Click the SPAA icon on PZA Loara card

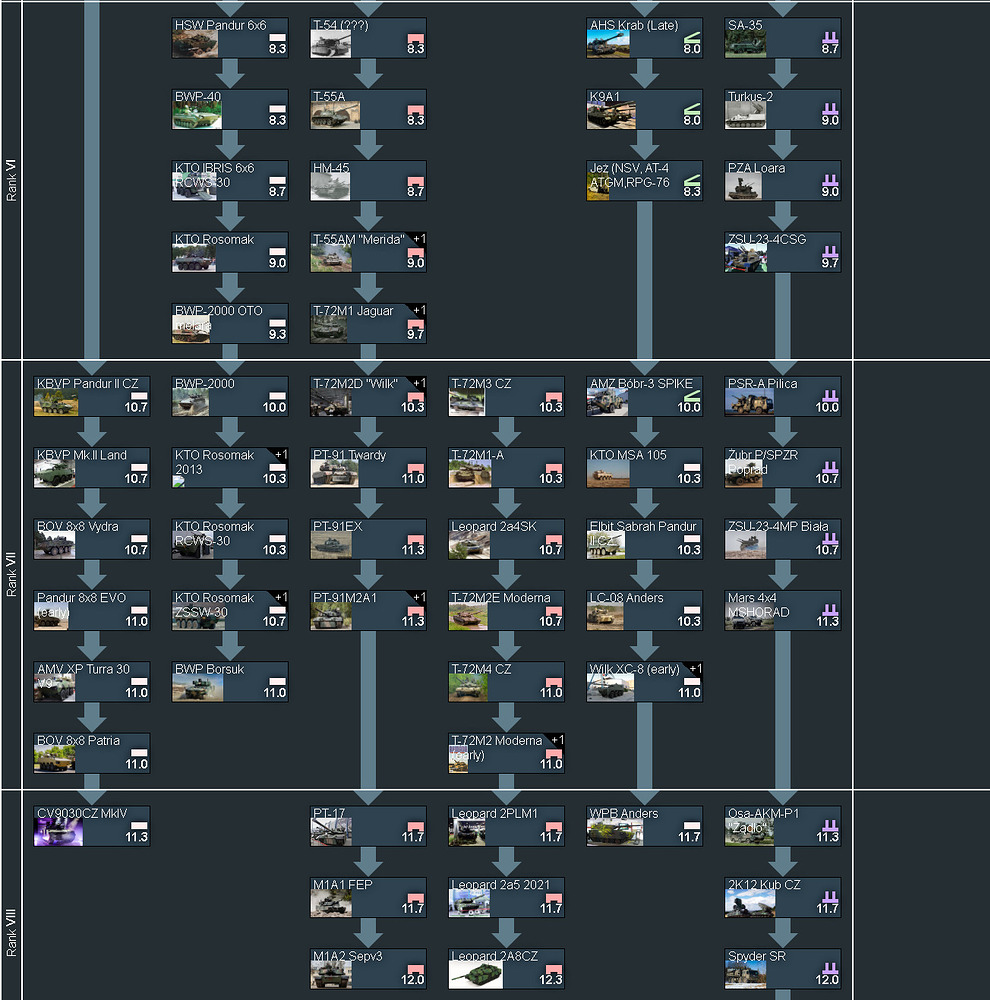click(x=830, y=179)
